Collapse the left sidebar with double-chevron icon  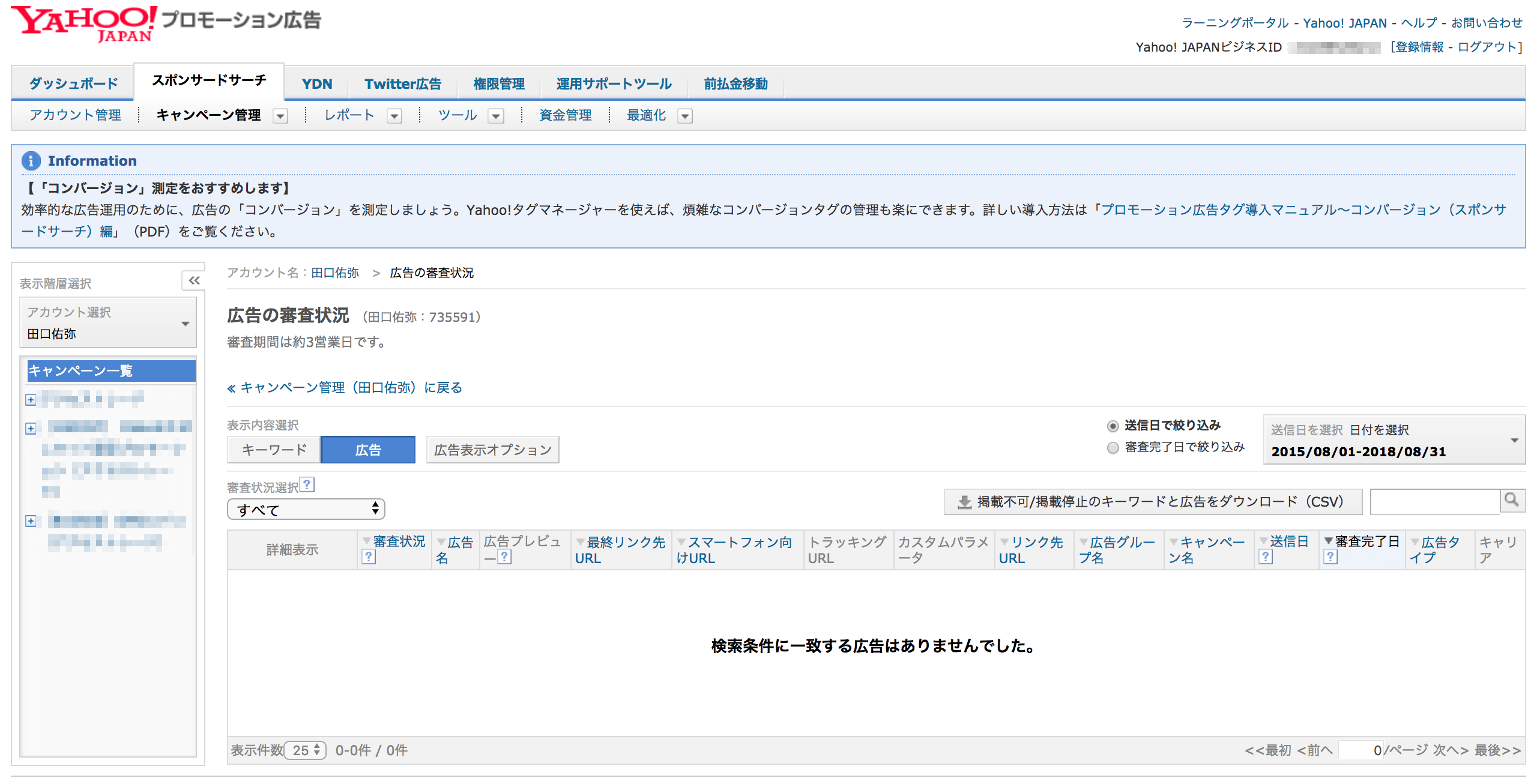[194, 280]
